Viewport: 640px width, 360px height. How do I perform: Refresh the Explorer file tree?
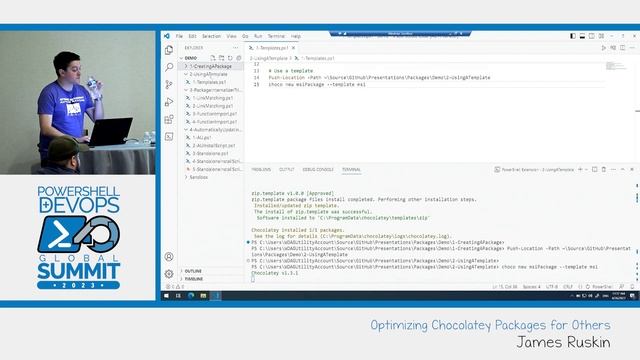click(x=230, y=58)
